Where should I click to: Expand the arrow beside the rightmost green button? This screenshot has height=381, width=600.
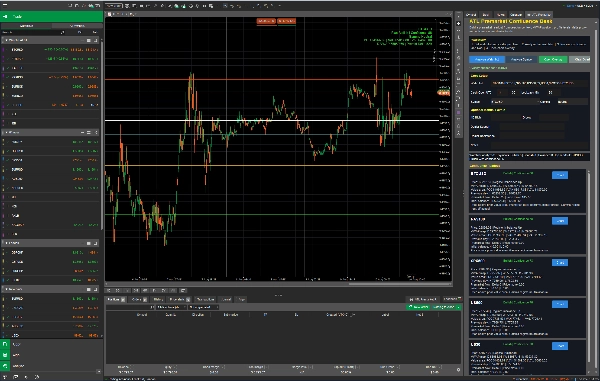pyautogui.click(x=458, y=307)
